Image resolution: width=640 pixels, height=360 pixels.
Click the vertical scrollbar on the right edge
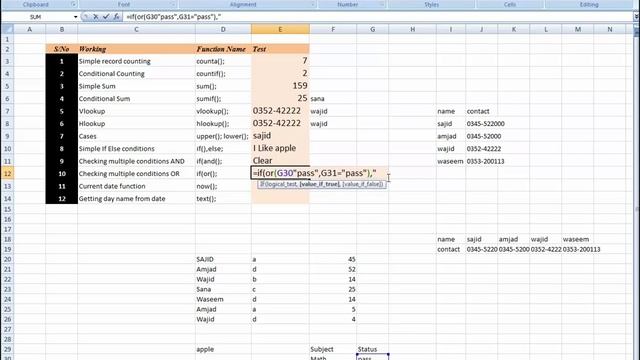pyautogui.click(x=636, y=196)
